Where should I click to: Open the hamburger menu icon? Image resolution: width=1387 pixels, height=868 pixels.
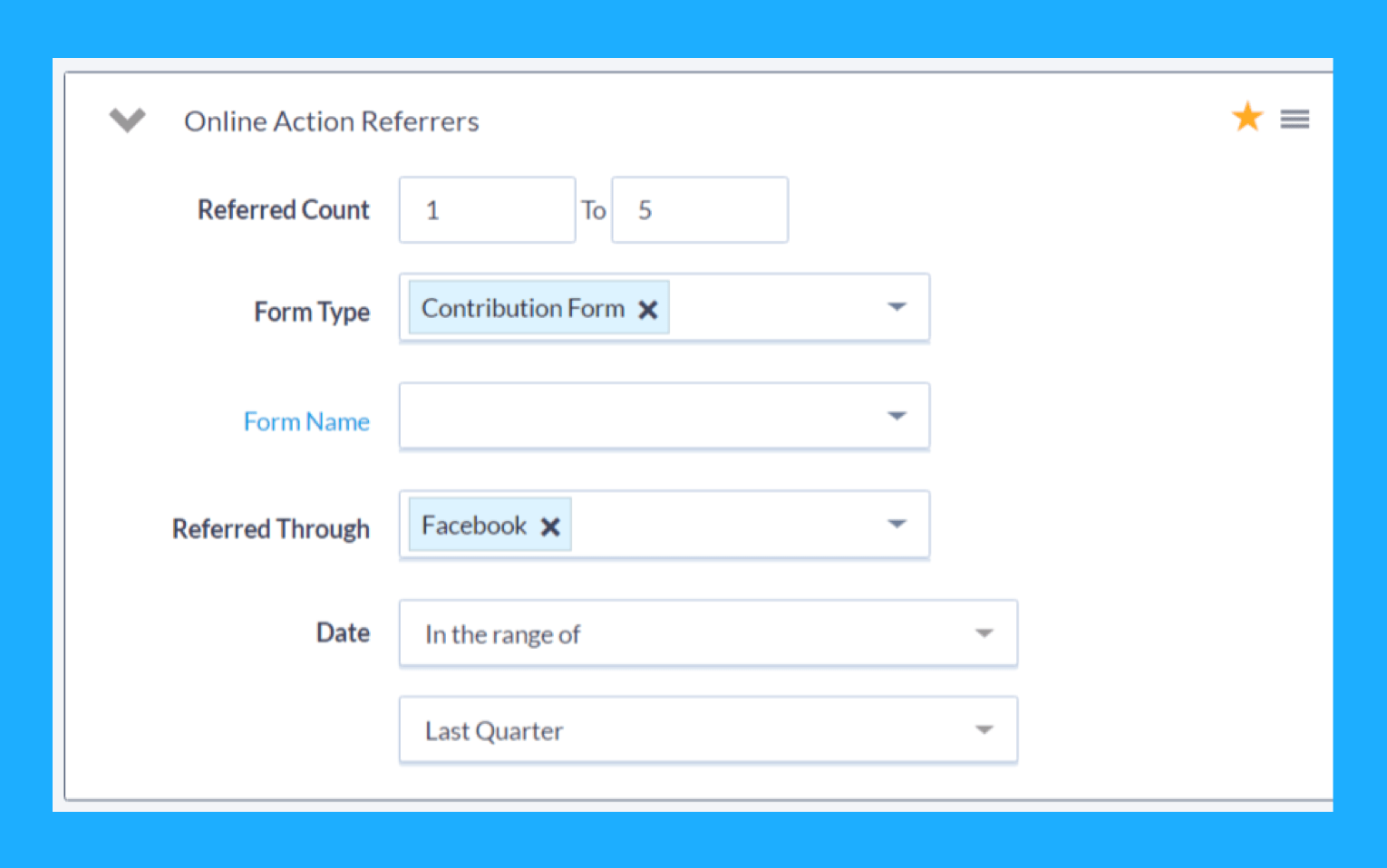pos(1295,119)
